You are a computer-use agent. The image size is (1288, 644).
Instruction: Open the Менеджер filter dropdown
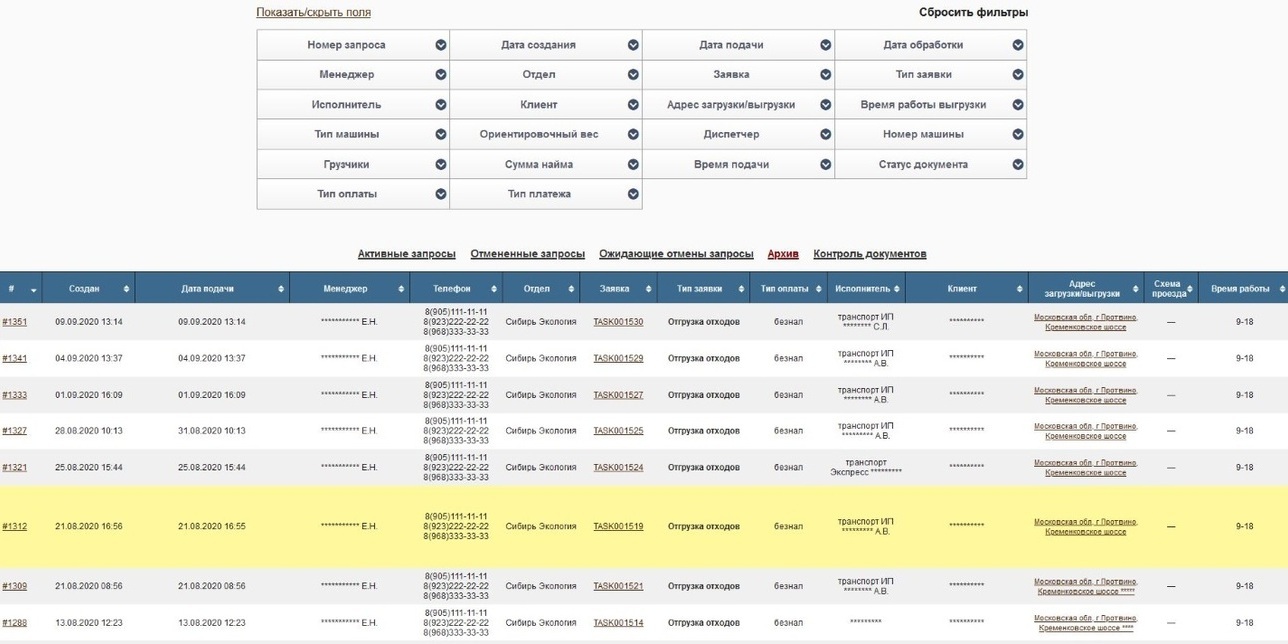pos(440,75)
